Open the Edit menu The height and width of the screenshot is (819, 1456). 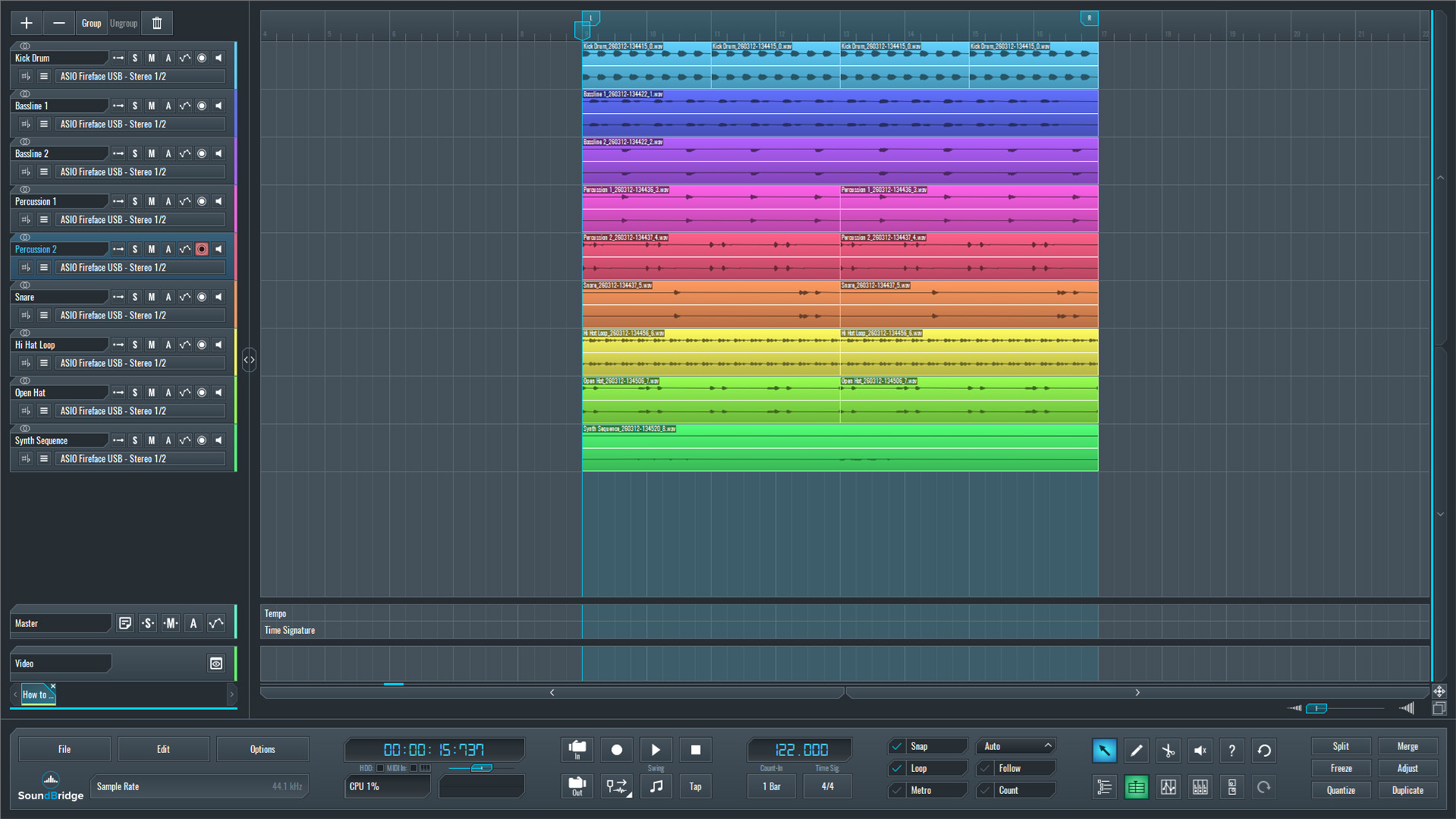click(x=163, y=749)
